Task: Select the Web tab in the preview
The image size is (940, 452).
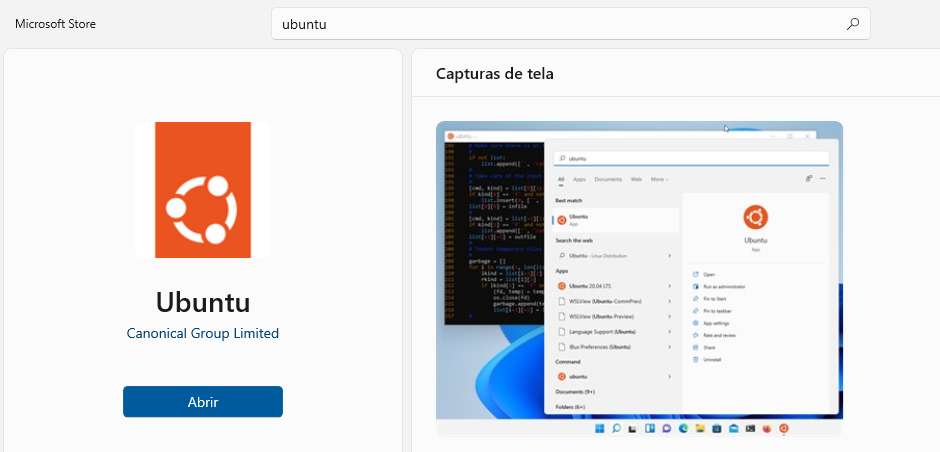Action: pos(636,179)
